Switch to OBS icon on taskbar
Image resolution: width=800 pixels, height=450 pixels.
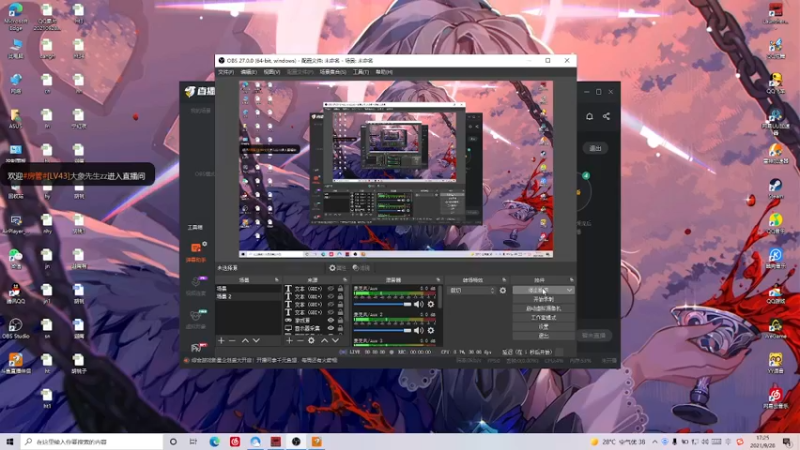(x=296, y=442)
